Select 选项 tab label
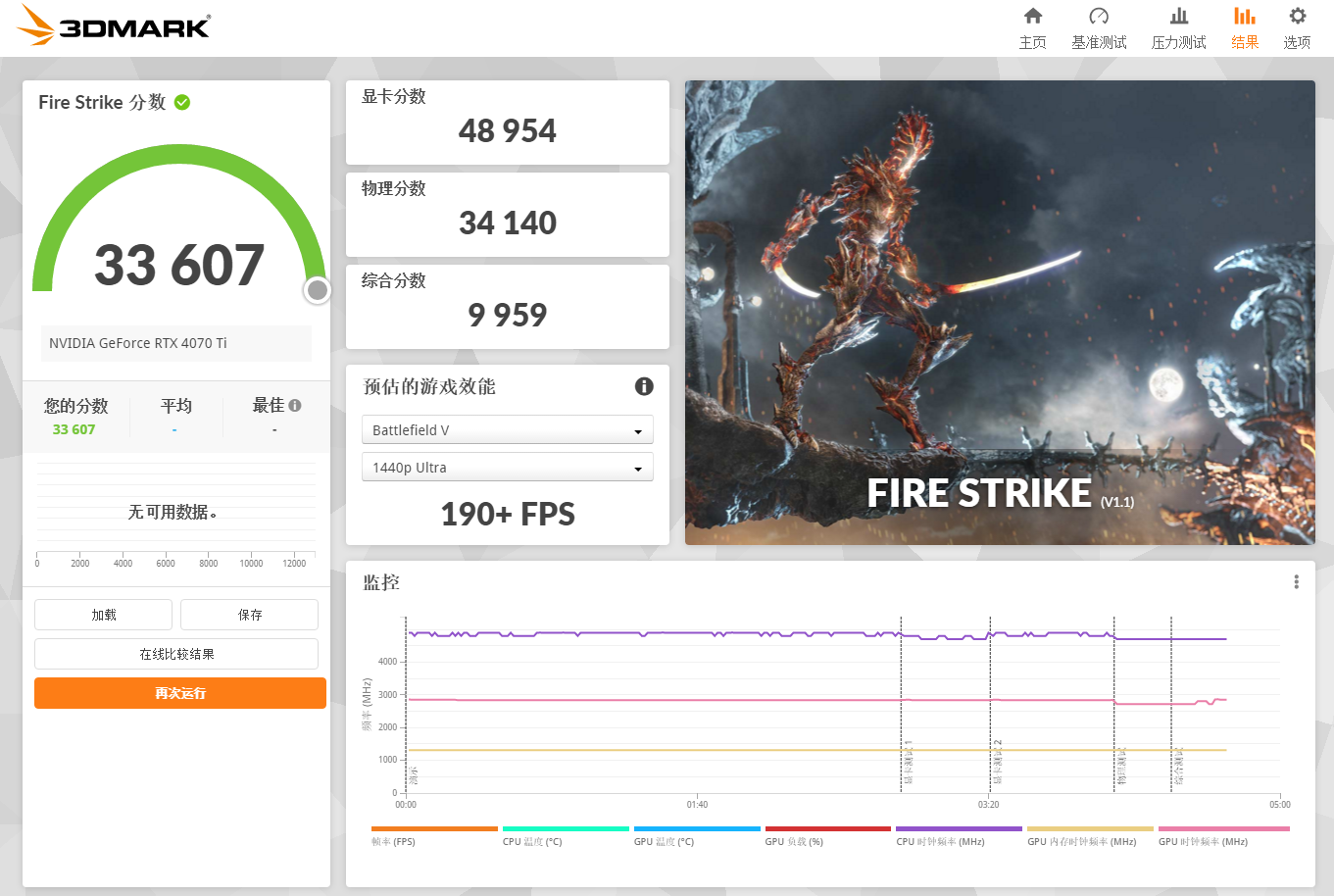 point(1298,42)
